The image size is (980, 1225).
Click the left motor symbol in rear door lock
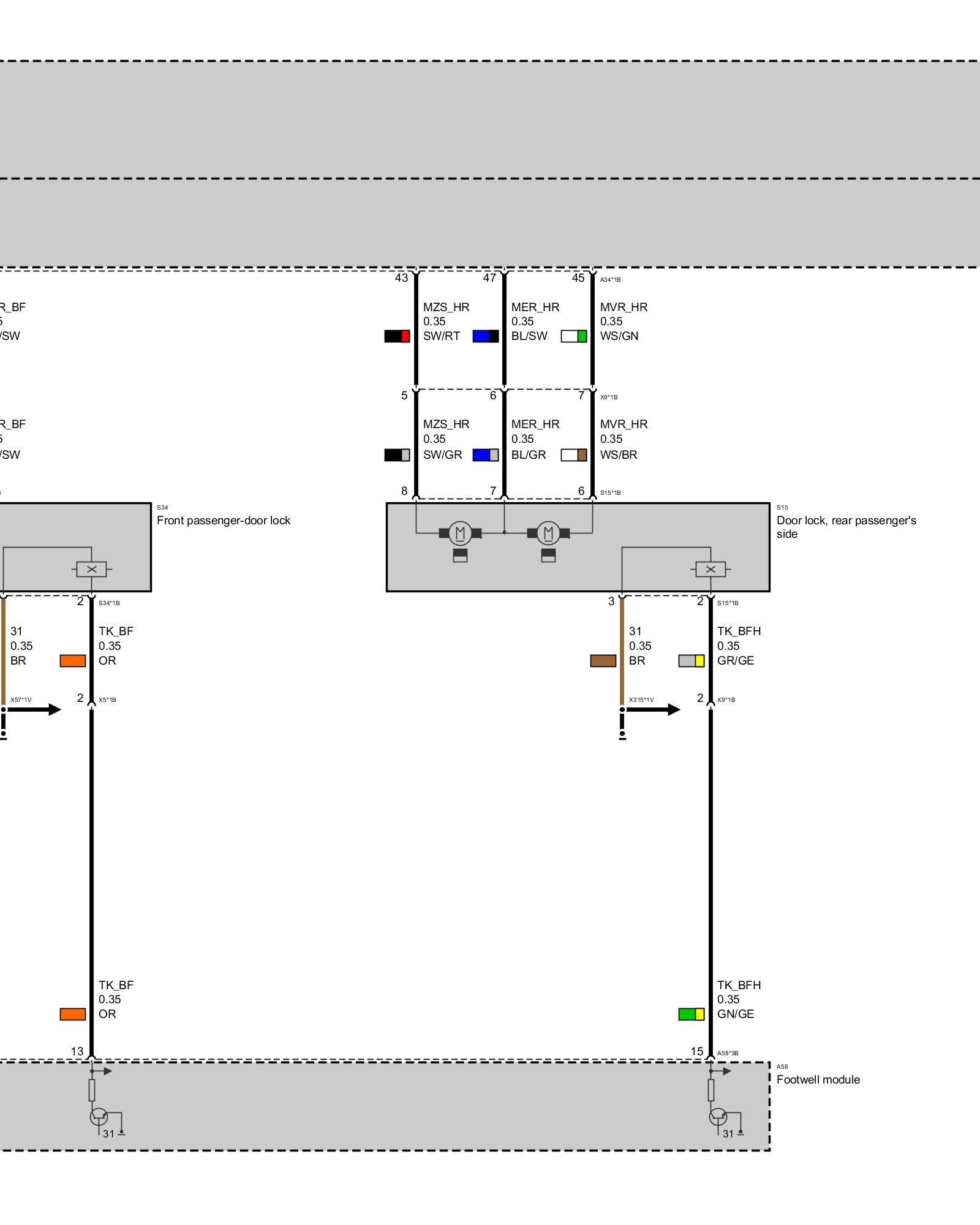pyautogui.click(x=460, y=533)
